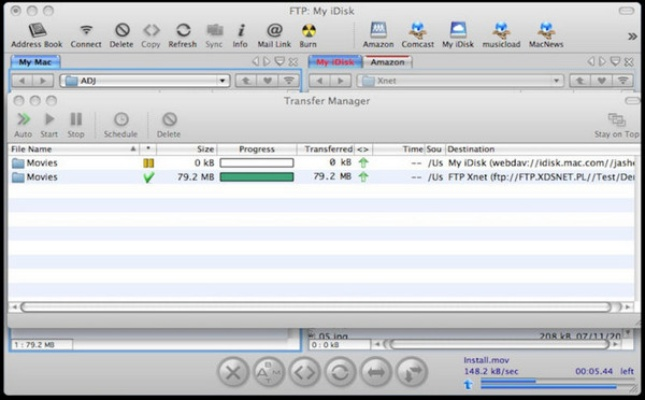Click Schedule in Transfer Manager
The height and width of the screenshot is (400, 645).
point(121,124)
